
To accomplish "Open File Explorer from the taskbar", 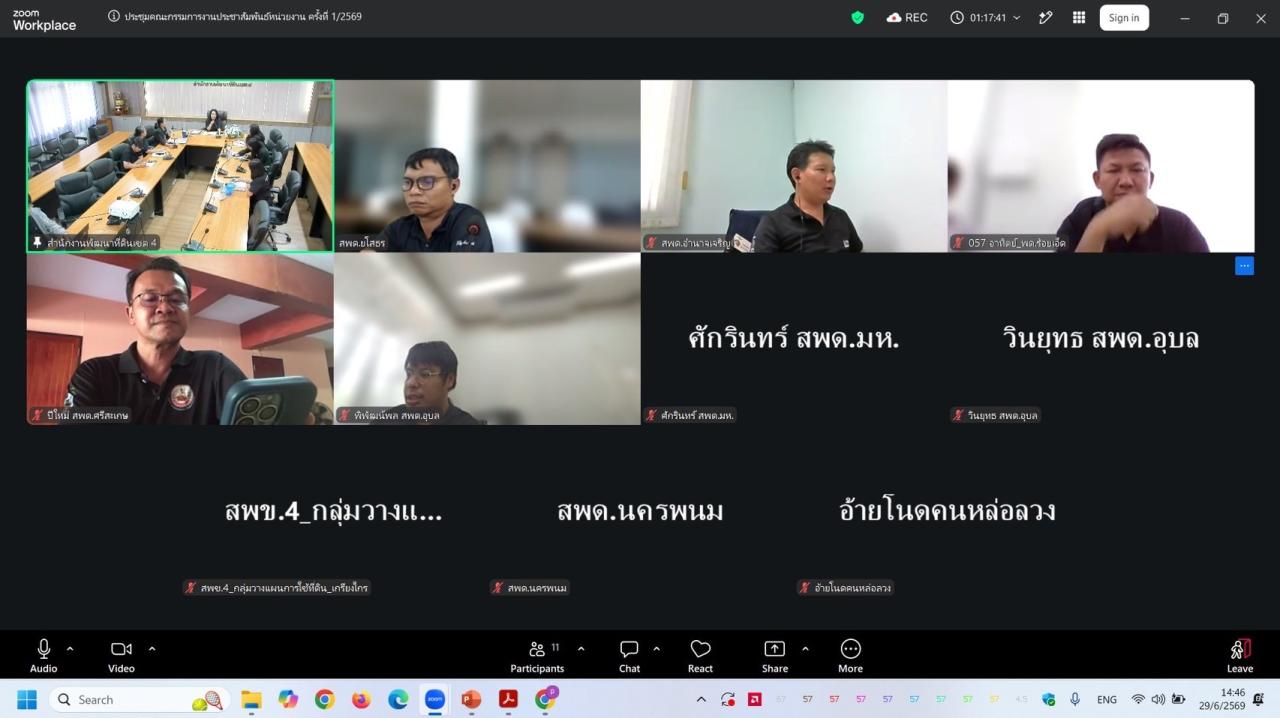I will coord(251,699).
